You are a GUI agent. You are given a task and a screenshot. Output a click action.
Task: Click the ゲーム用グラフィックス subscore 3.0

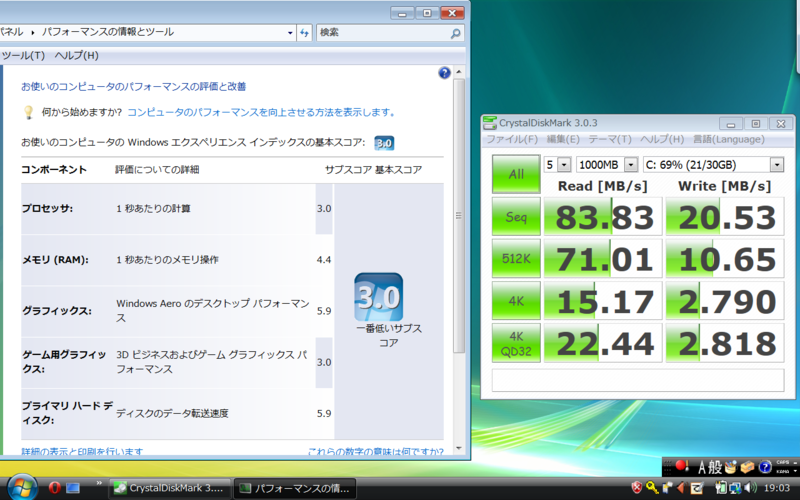click(x=324, y=362)
